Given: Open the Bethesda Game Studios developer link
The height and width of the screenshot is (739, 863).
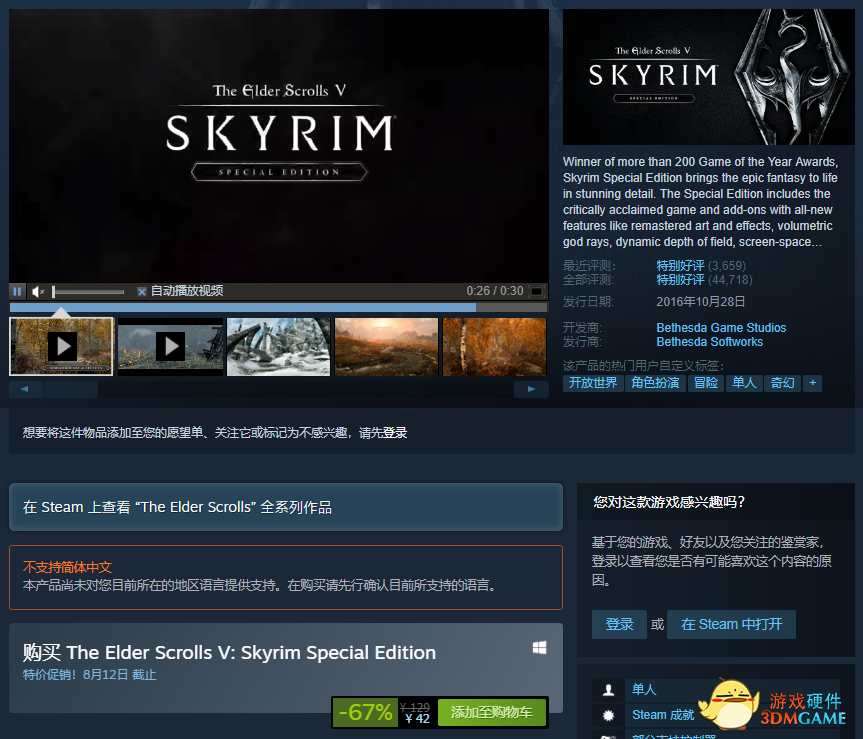Looking at the screenshot, I should pos(721,327).
